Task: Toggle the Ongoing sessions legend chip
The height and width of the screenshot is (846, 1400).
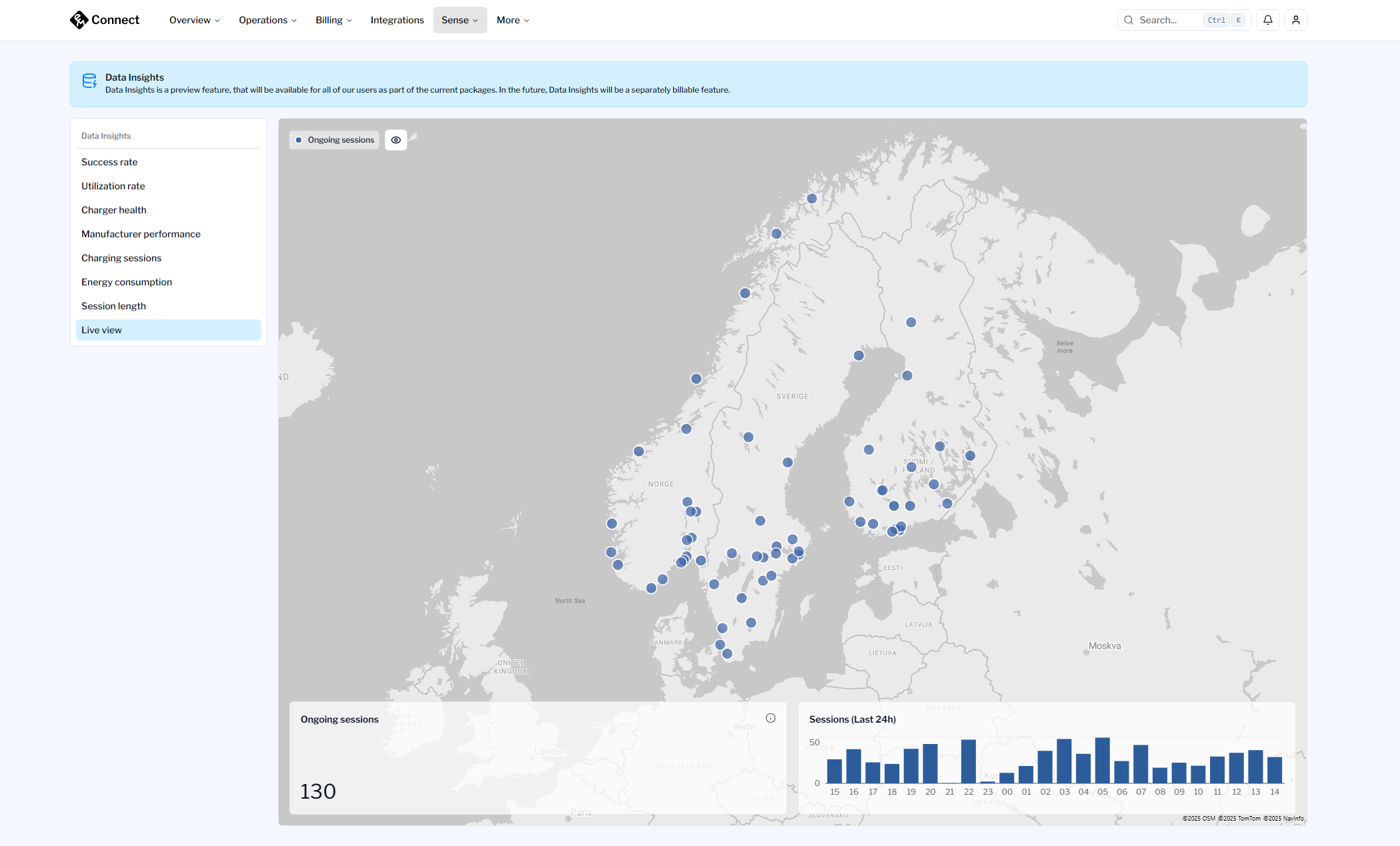Action: pyautogui.click(x=335, y=140)
